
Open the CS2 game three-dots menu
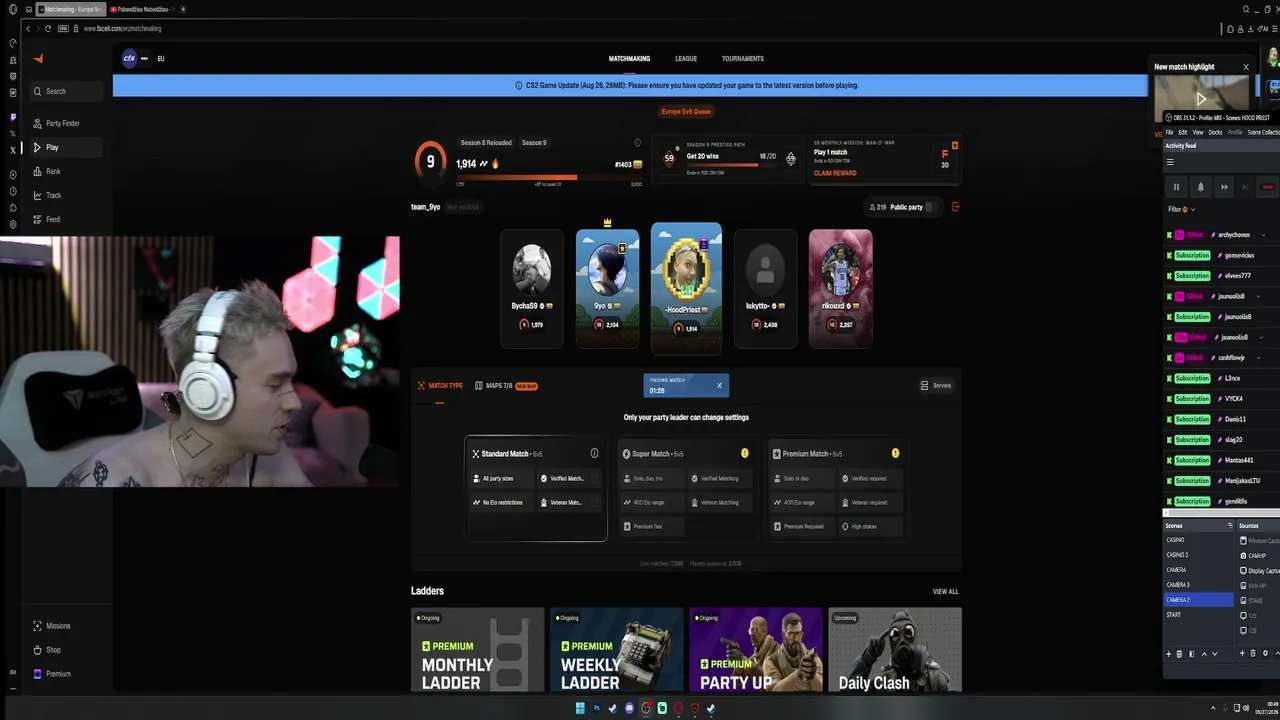click(x=144, y=58)
